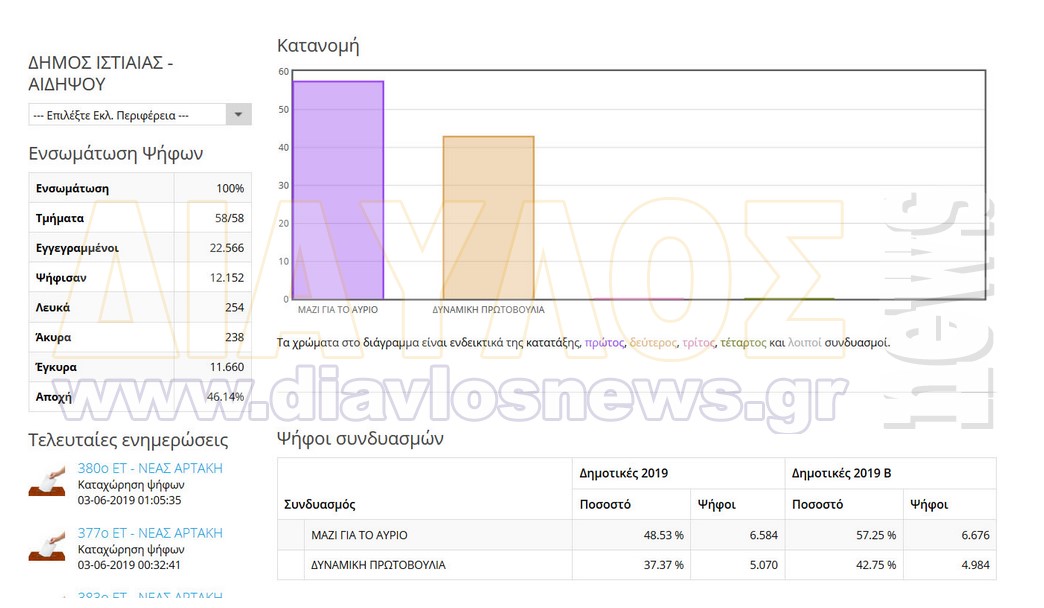Image resolution: width=1044 pixels, height=608 pixels.
Task: Open the 380ο ΕΤ - ΝΕΑΣ ΑΡΤΑΚΗΣ update link
Action: [150, 468]
